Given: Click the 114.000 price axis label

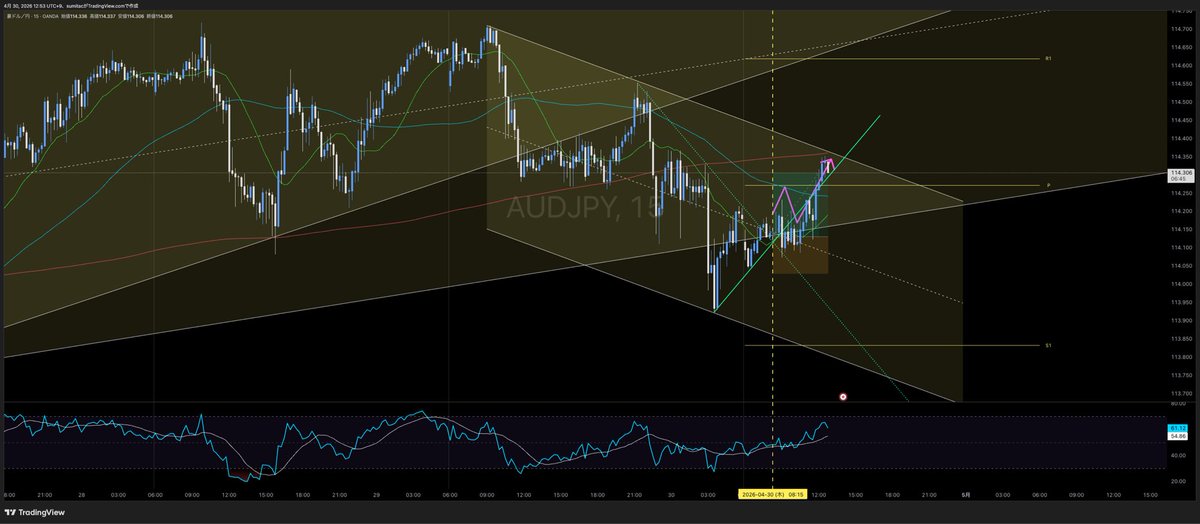Looking at the screenshot, I should click(x=1180, y=284).
